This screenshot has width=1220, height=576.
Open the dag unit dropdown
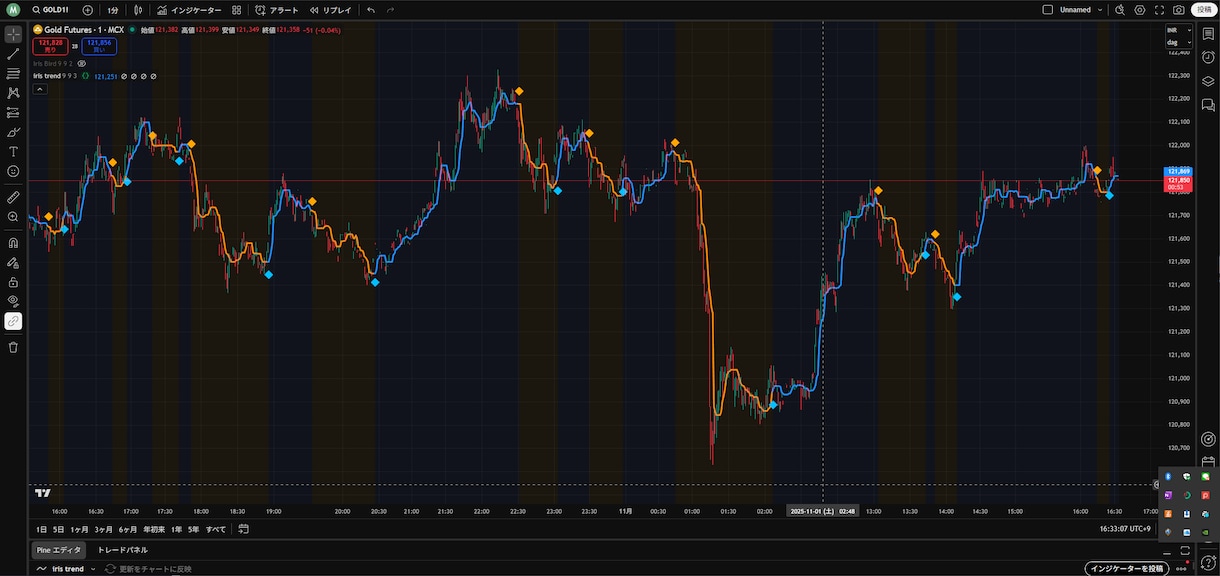[x=1177, y=42]
